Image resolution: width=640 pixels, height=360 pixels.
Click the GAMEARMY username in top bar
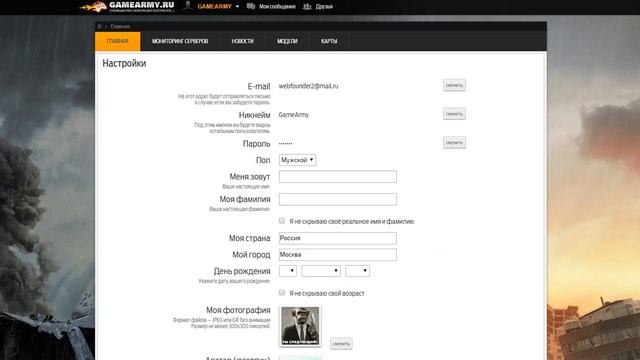click(214, 7)
